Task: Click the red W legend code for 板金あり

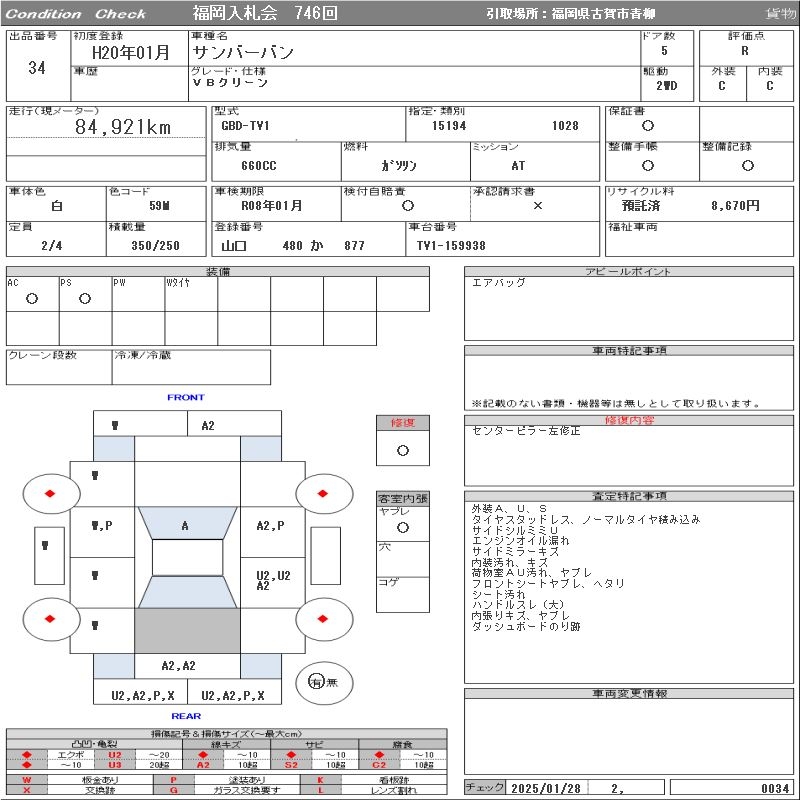Action: click(x=27, y=780)
